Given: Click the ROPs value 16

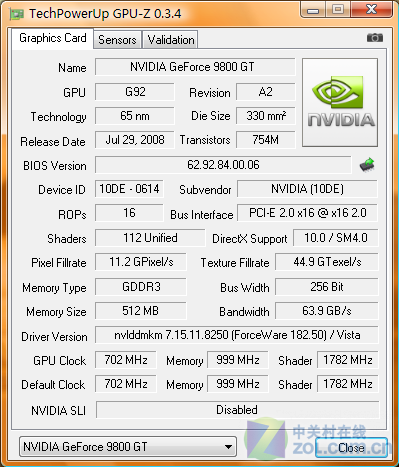Looking at the screenshot, I should pos(129,213).
